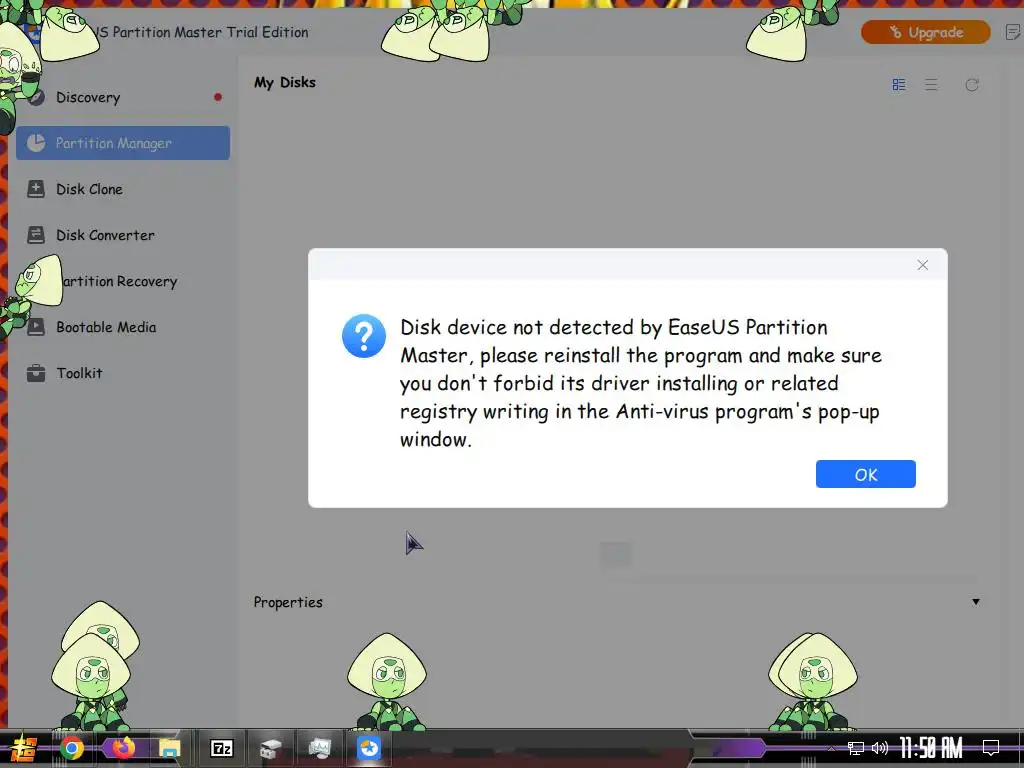Open File Explorer from the taskbar
The height and width of the screenshot is (768, 1024).
[170, 748]
